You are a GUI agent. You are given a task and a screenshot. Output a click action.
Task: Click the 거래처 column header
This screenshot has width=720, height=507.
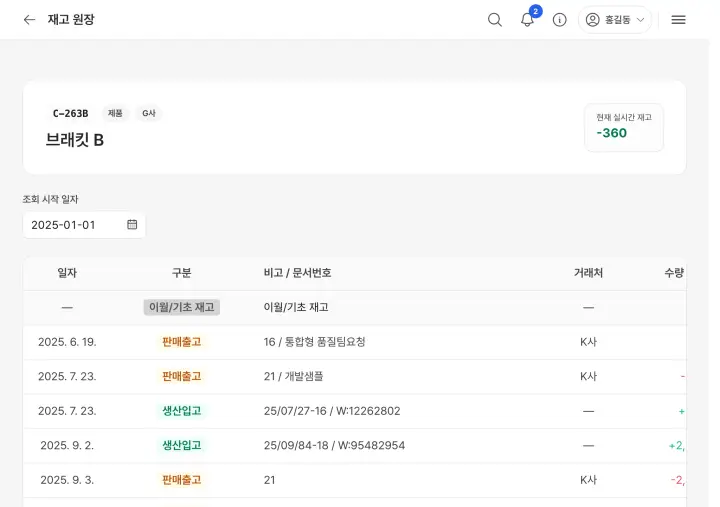click(x=588, y=273)
